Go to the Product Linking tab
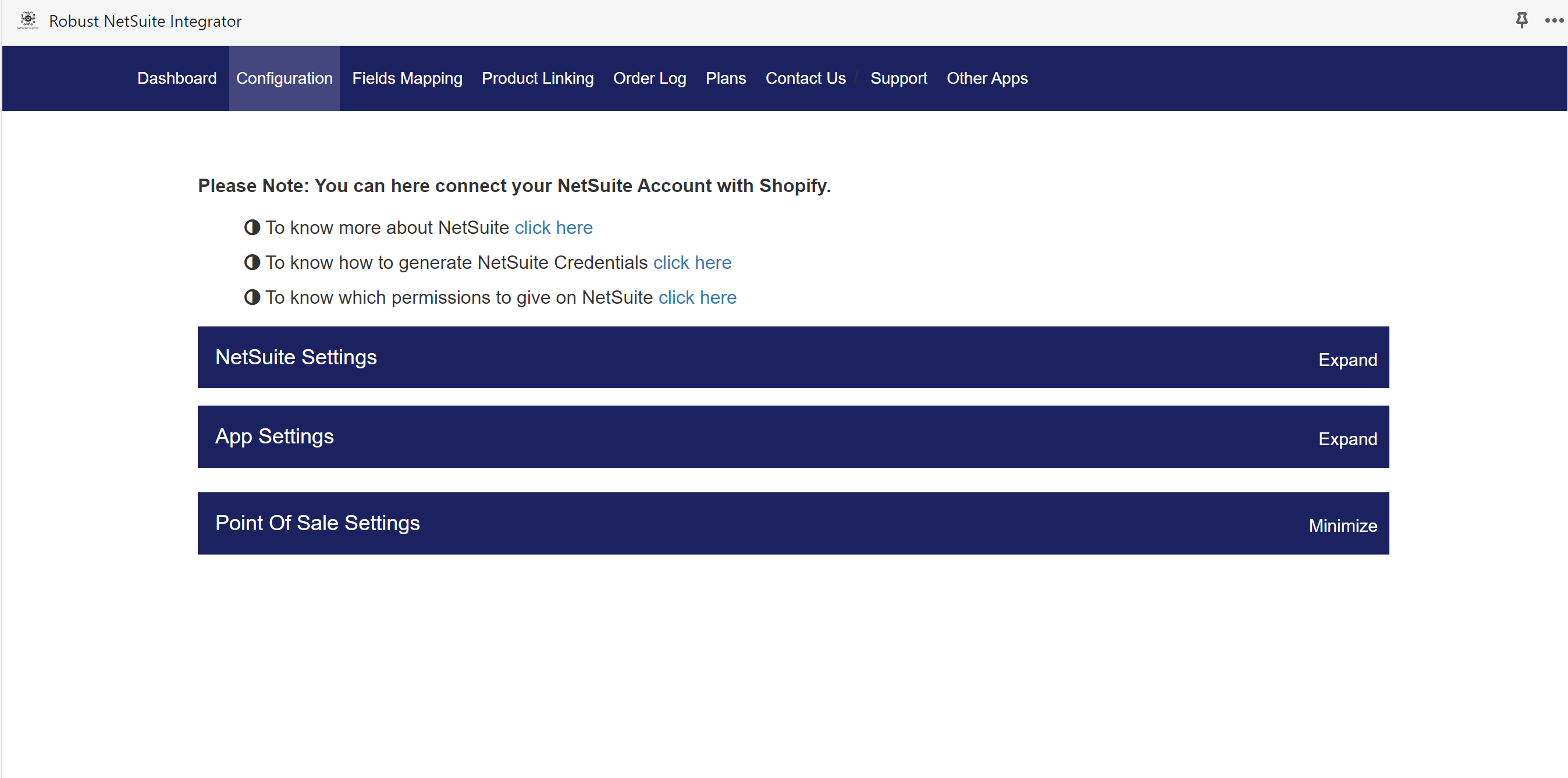1568x778 pixels. click(x=537, y=79)
